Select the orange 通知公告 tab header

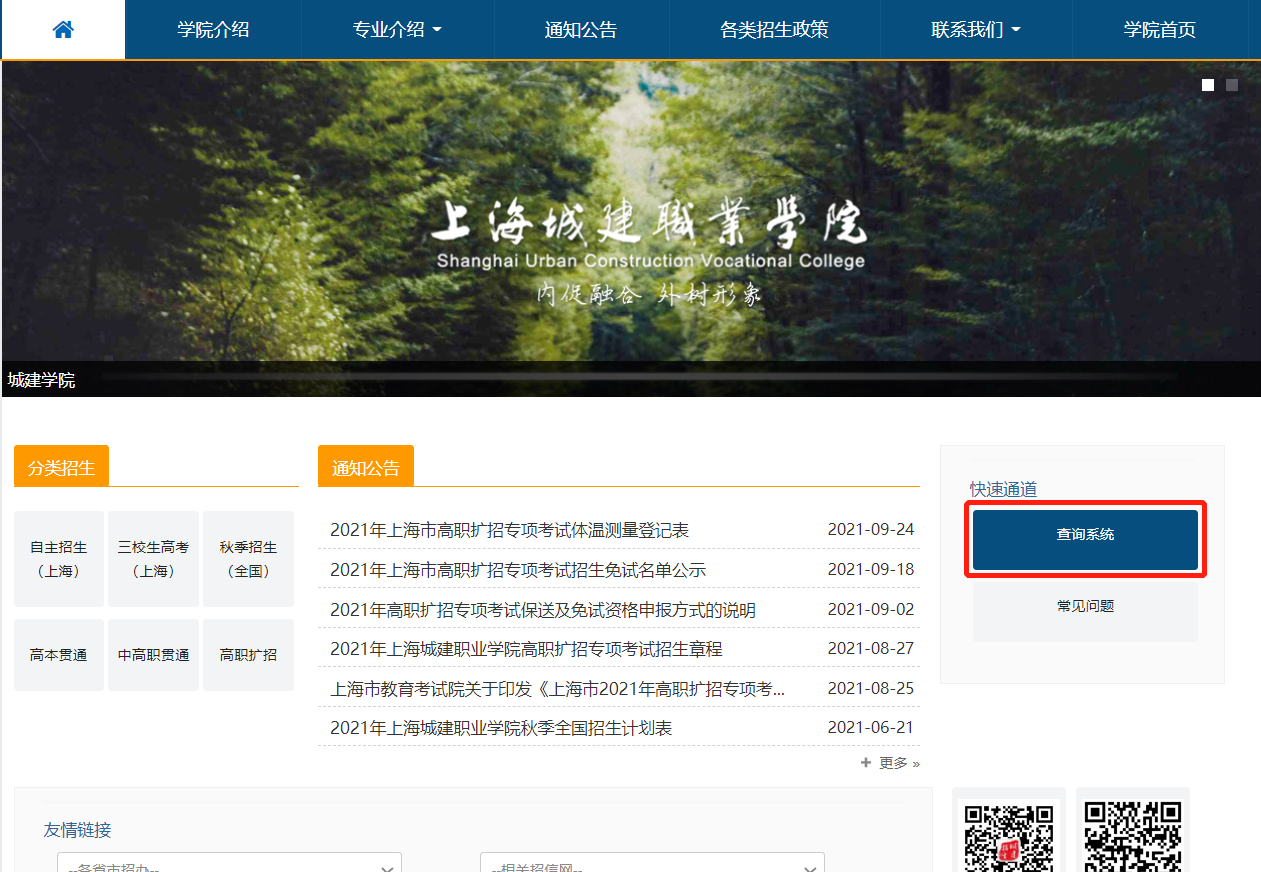366,467
